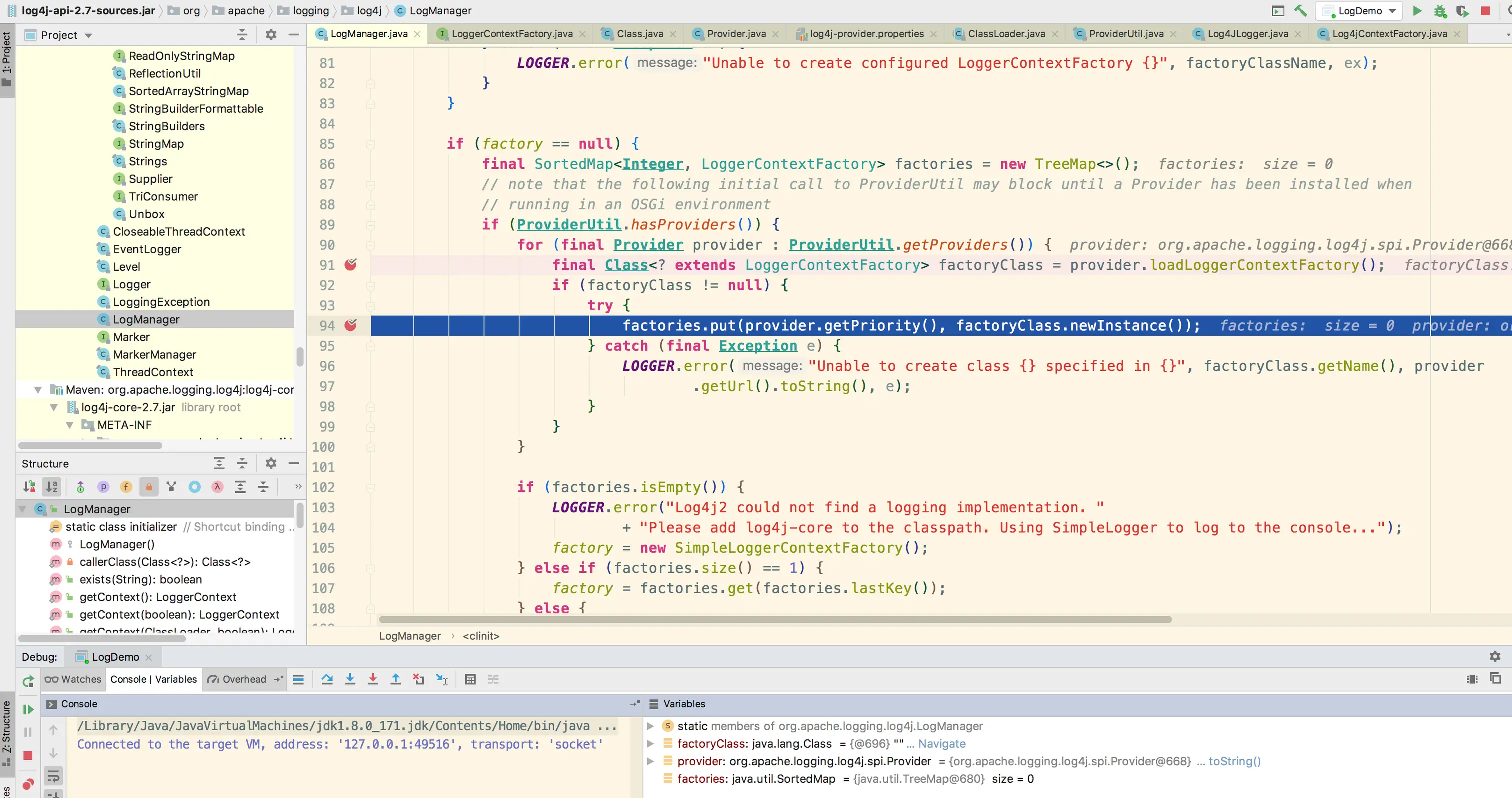Click the Rerun LogDemo debug icon
Image resolution: width=1512 pixels, height=798 pixels.
click(27, 681)
